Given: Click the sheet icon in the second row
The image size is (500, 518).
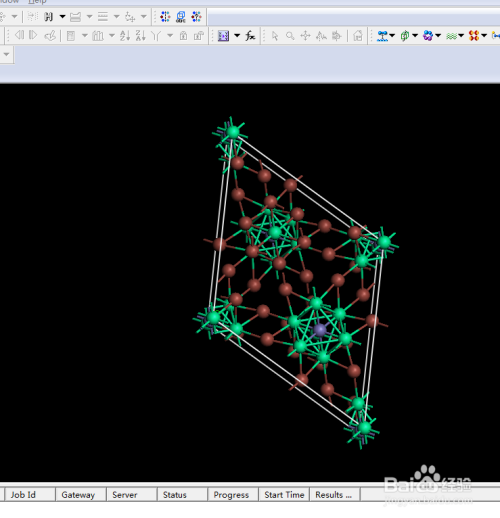Looking at the screenshot, I should 71,36.
